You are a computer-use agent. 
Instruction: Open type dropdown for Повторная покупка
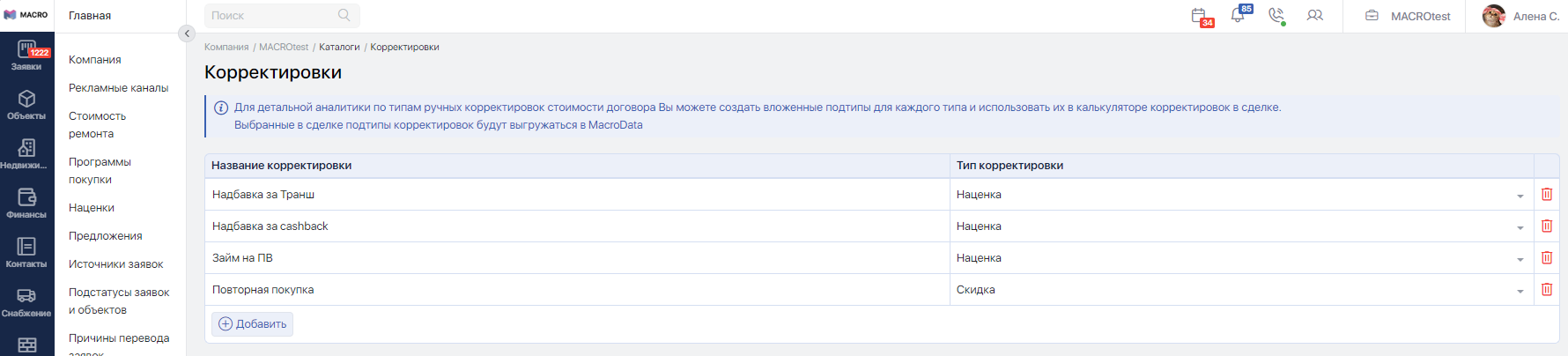(x=1520, y=291)
